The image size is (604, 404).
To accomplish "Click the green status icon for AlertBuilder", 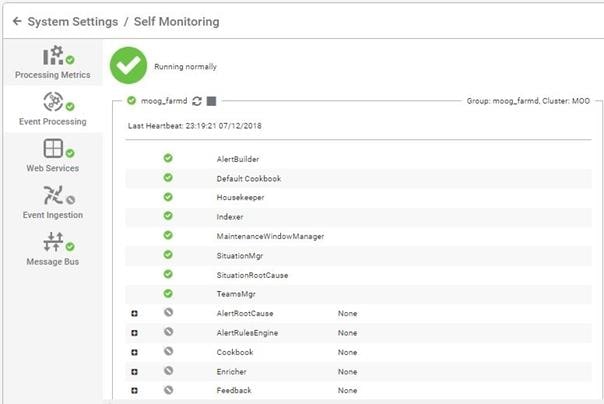I will (x=168, y=158).
